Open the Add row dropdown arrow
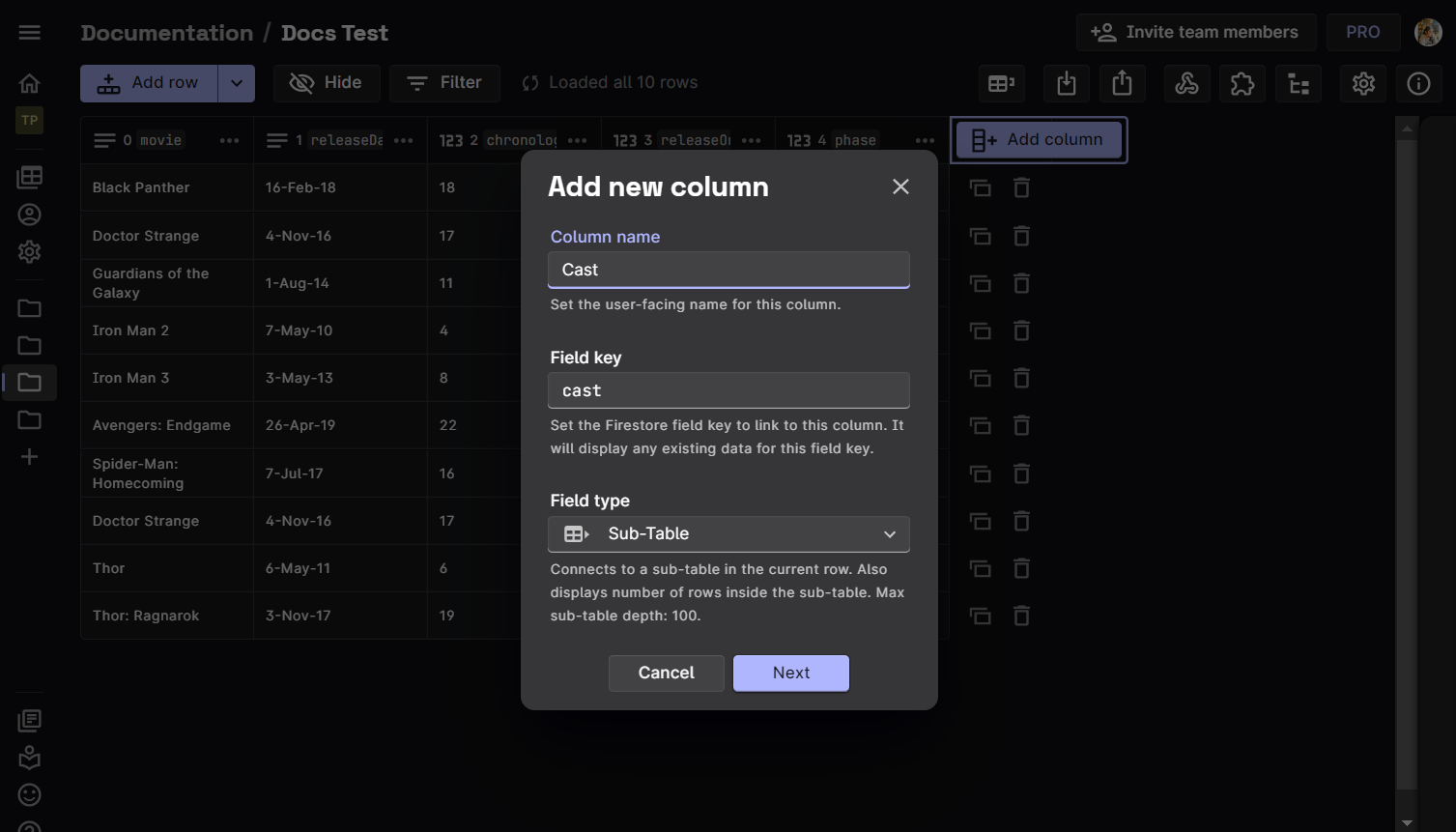This screenshot has height=832, width=1456. click(x=237, y=83)
